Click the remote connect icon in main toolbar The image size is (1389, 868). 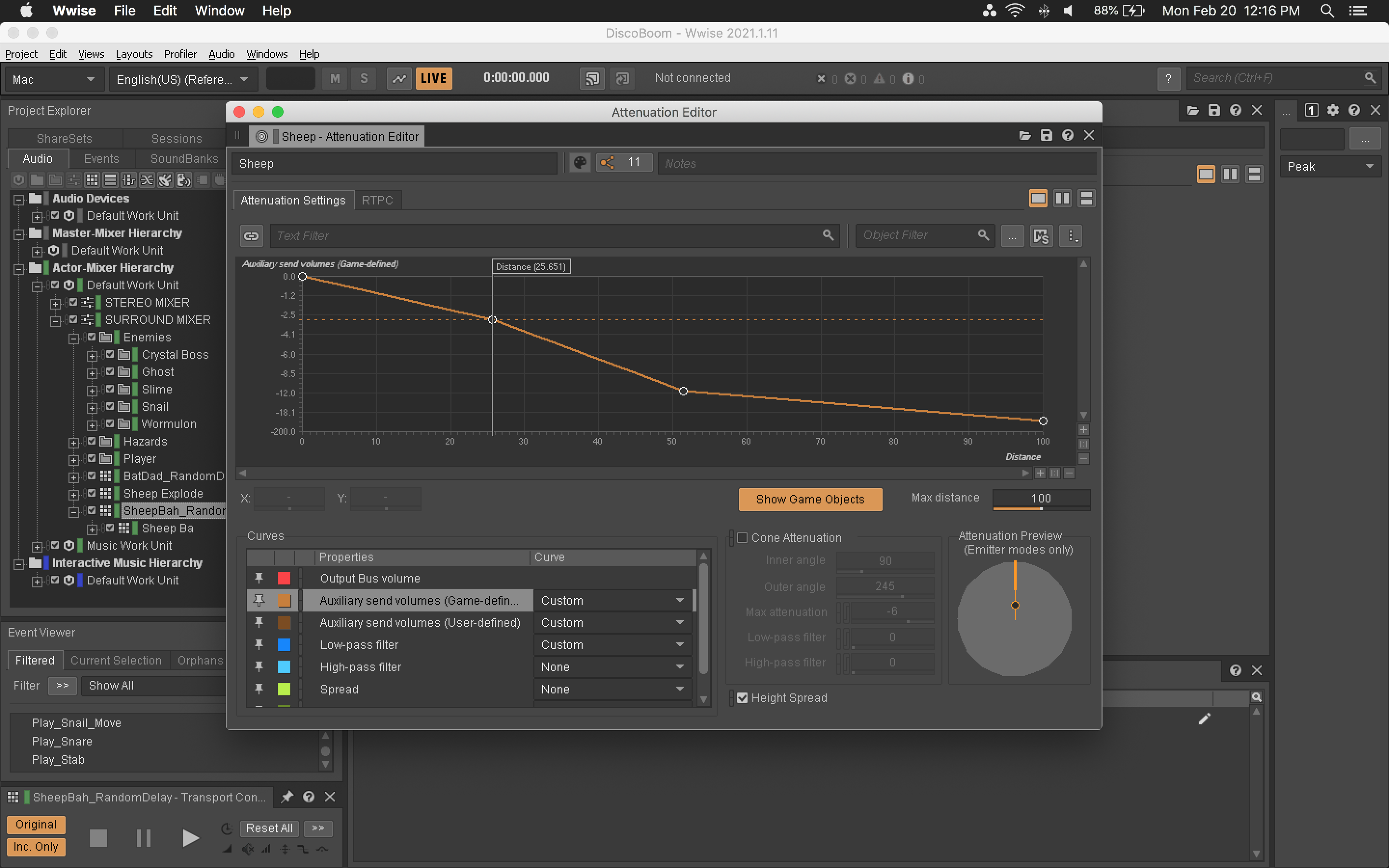click(592, 79)
